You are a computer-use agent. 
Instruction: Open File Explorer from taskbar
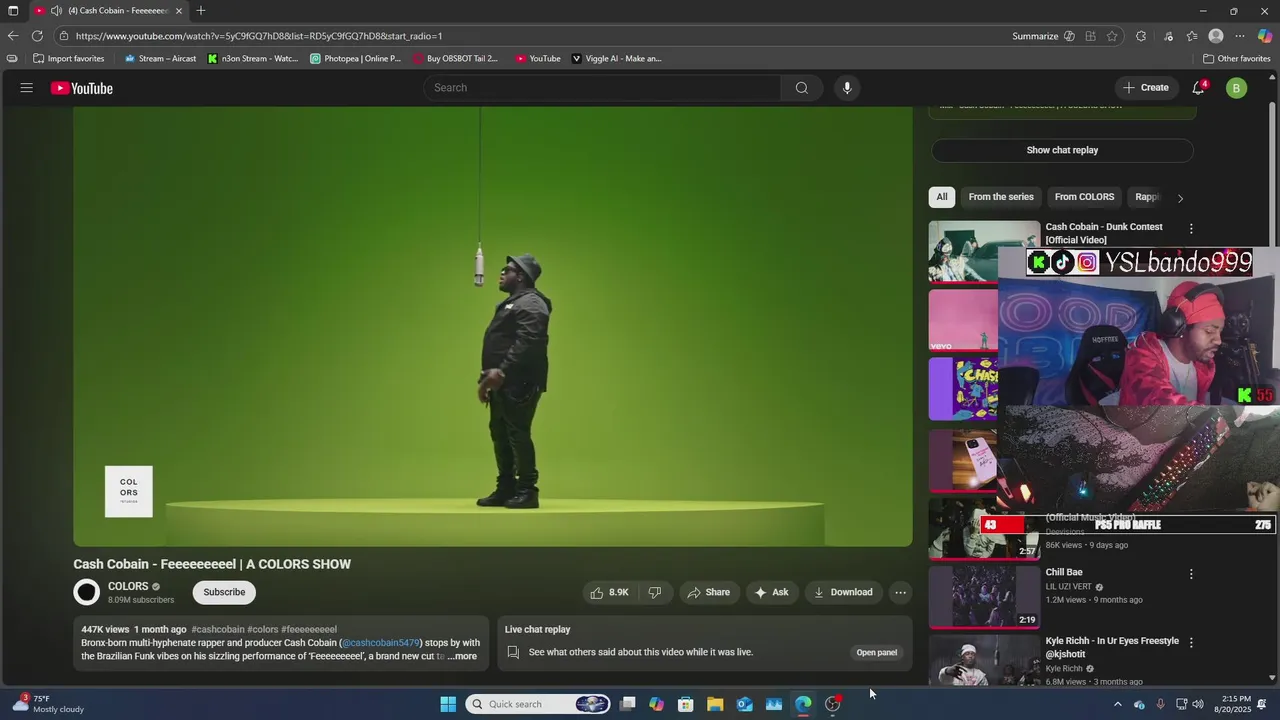point(715,704)
